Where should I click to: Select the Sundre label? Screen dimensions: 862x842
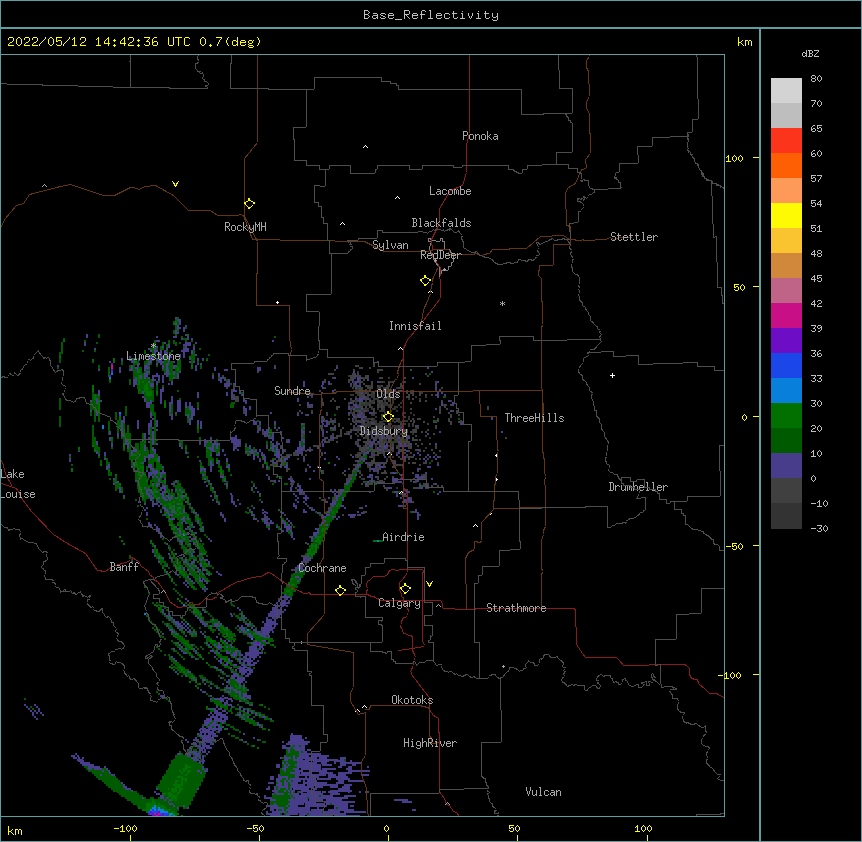292,391
